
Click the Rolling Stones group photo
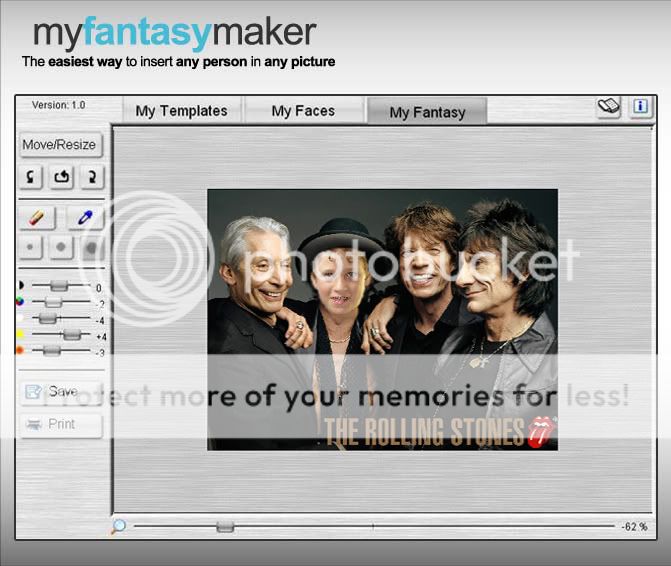[x=382, y=319]
